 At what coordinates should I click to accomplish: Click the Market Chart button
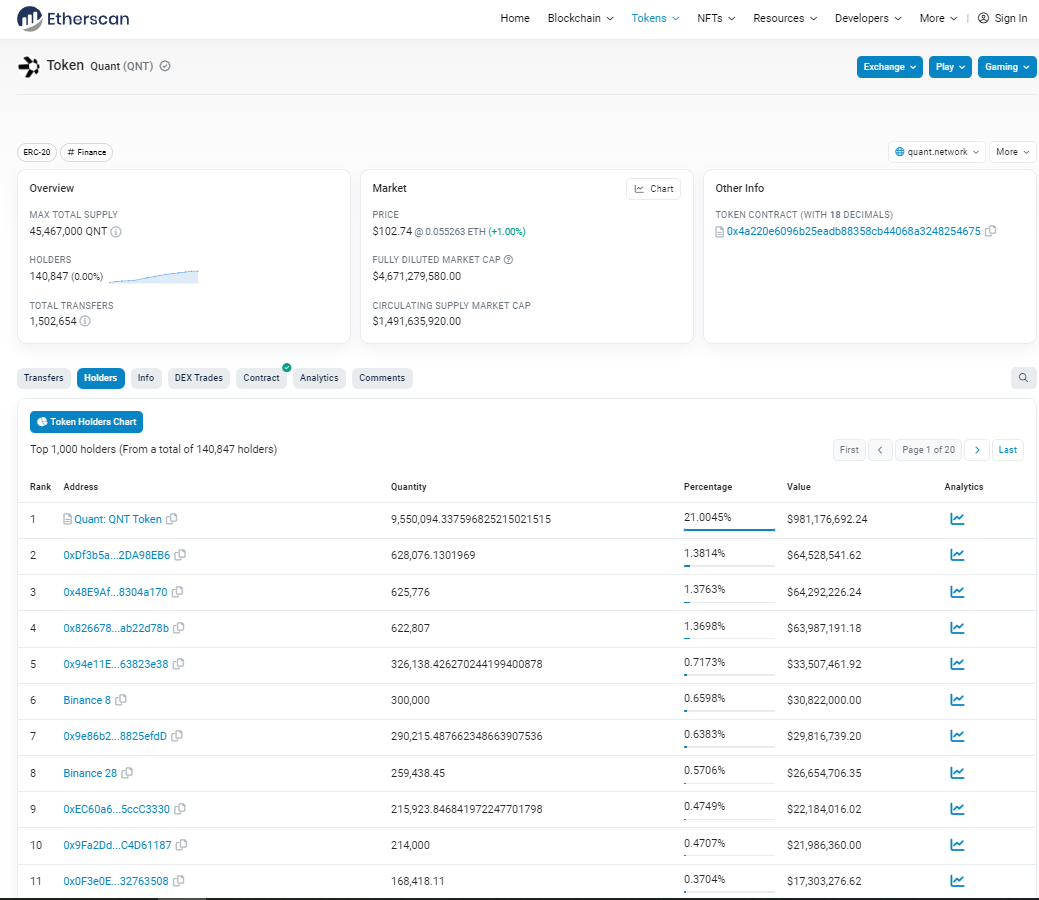click(653, 189)
